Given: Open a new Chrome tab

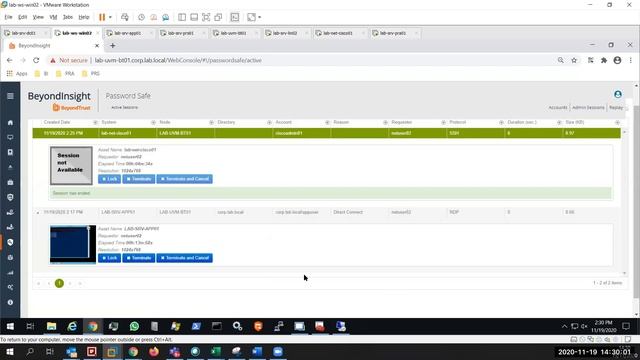Looking at the screenshot, I should pyautogui.click(x=113, y=46).
